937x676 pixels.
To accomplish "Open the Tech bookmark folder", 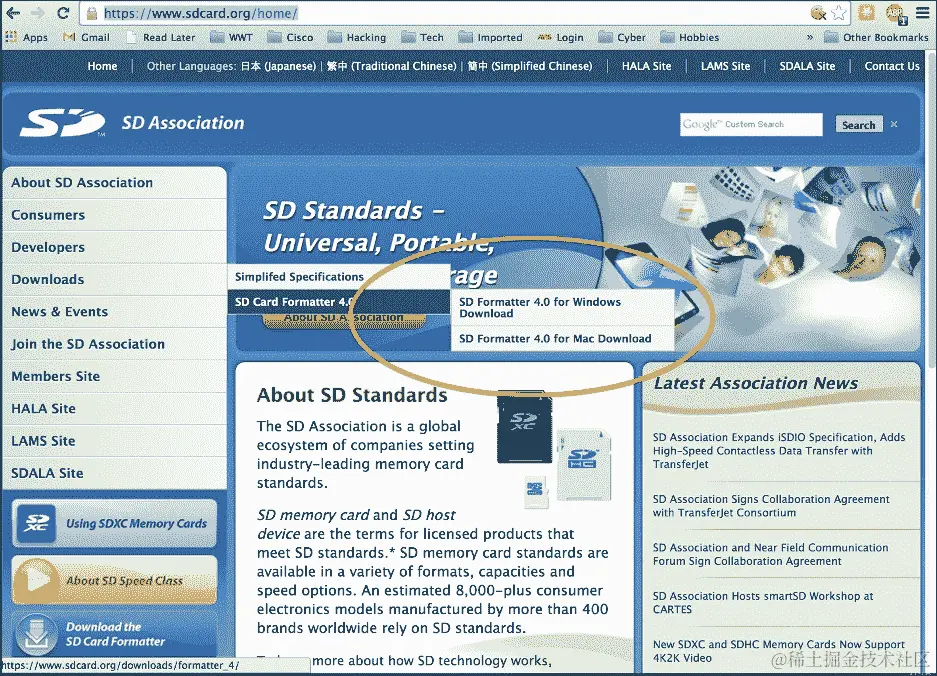I will (422, 37).
